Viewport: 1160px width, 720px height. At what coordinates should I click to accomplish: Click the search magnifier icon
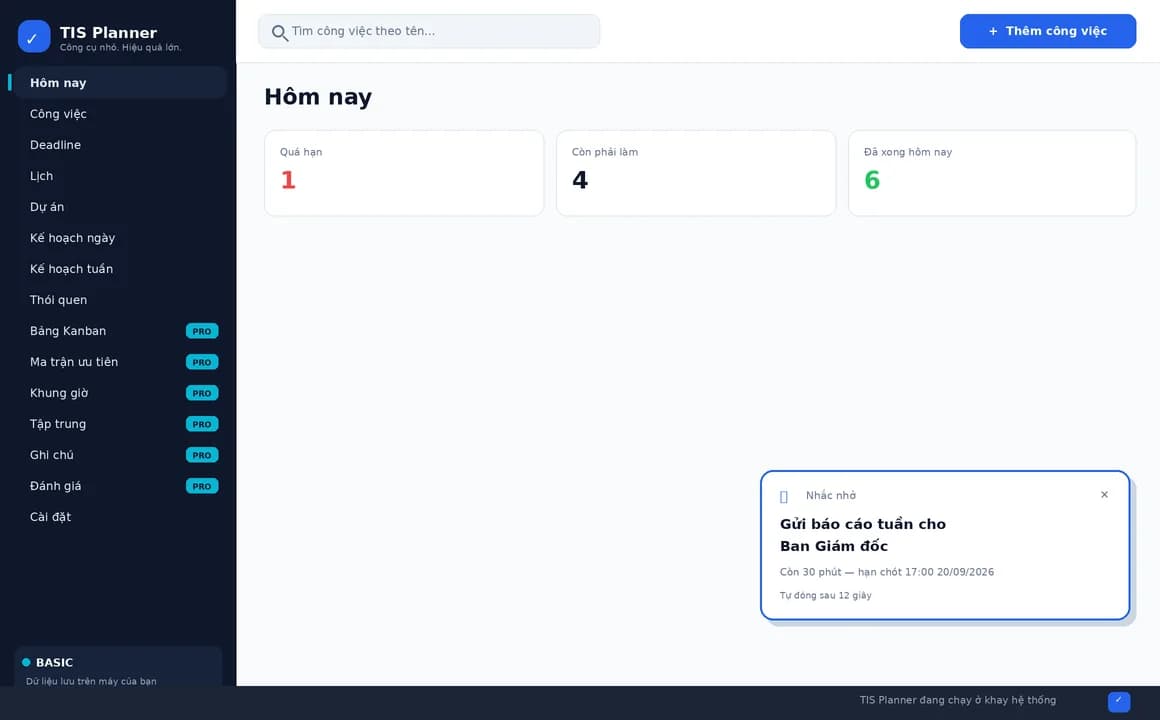[279, 33]
